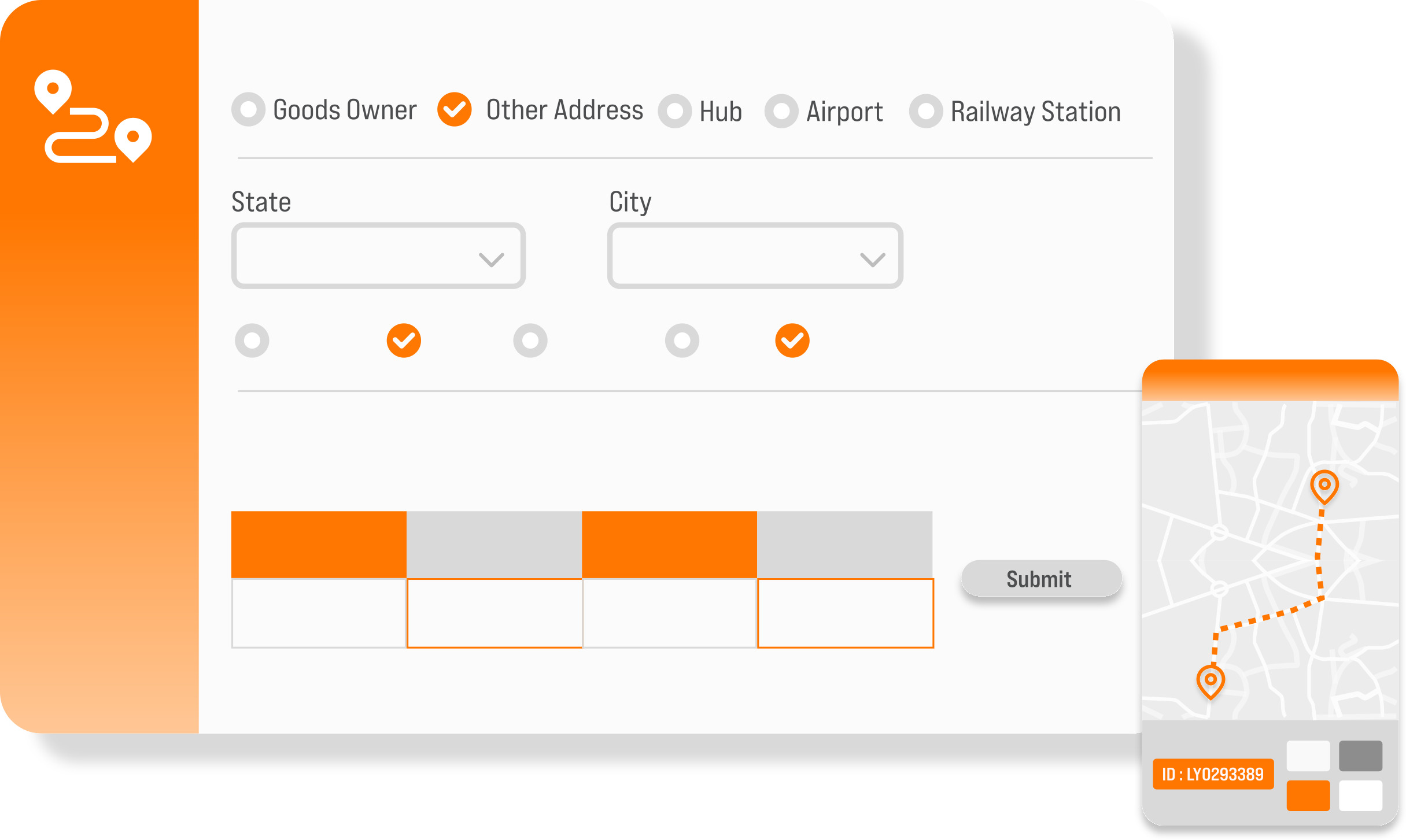
Task: Click the upper map location pin
Action: (x=1324, y=486)
